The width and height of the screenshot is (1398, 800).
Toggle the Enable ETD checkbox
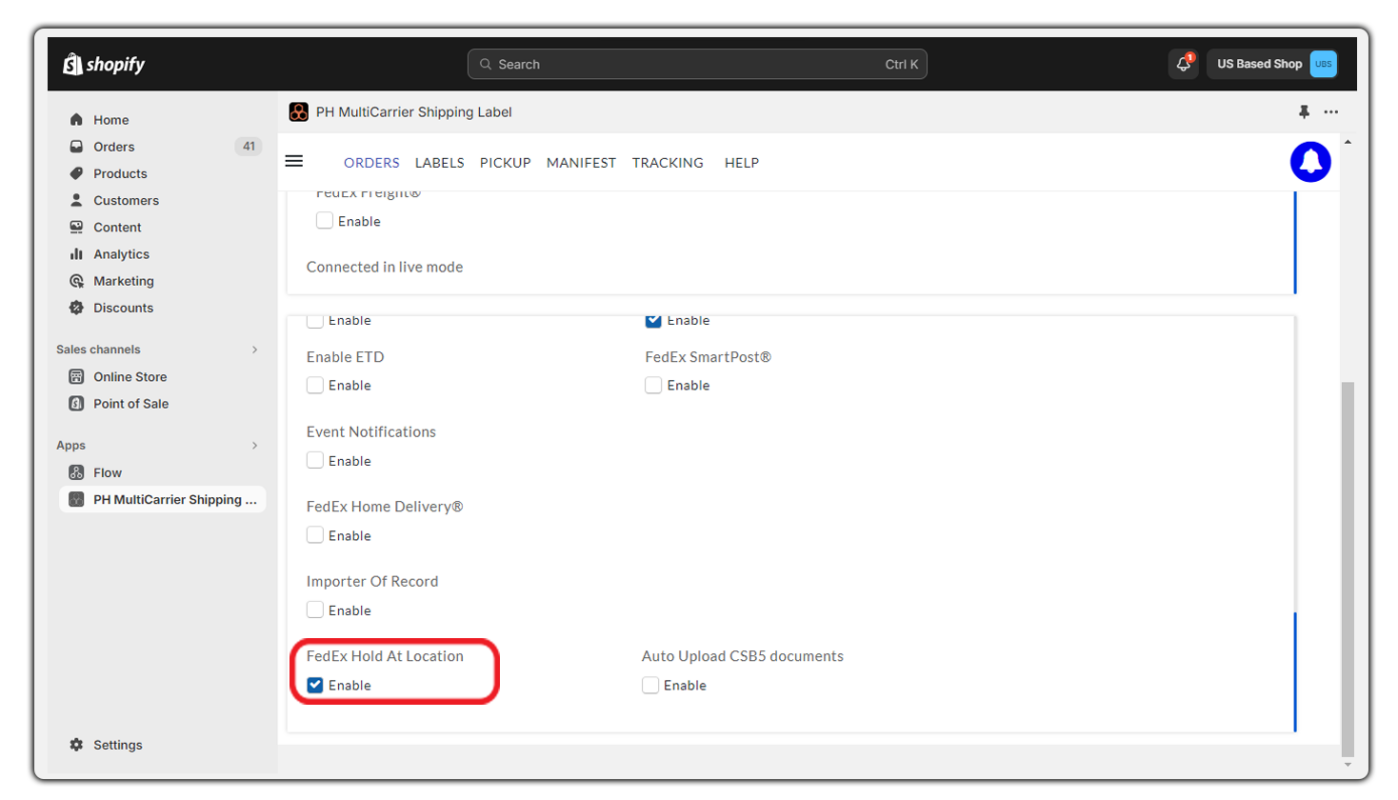(x=315, y=385)
